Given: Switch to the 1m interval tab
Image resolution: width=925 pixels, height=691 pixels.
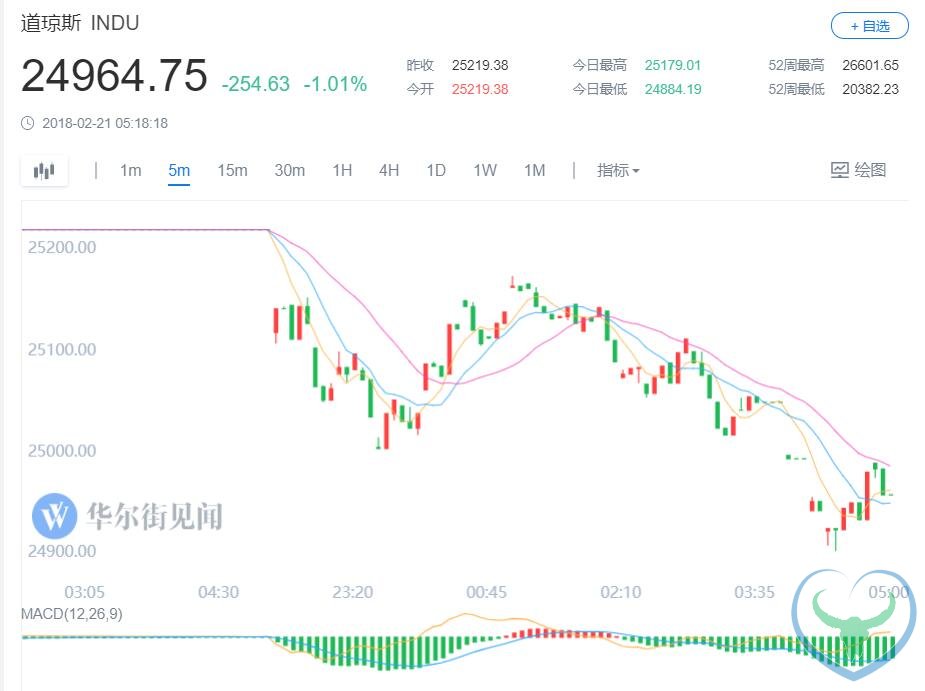Looking at the screenshot, I should (130, 171).
